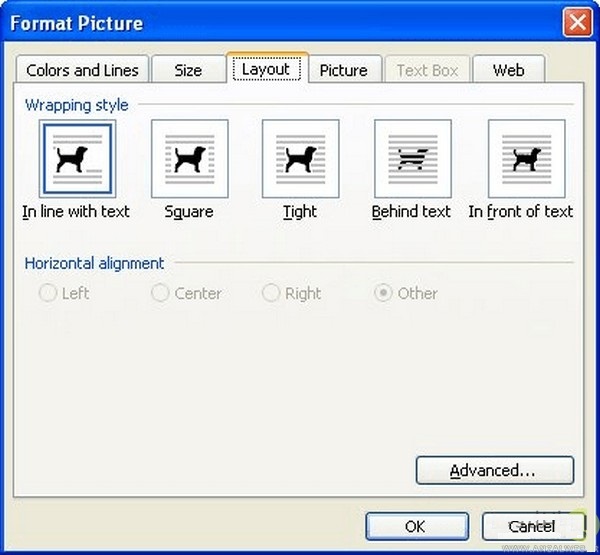Choose the Square wrapping style icon
600x555 pixels.
[189, 158]
